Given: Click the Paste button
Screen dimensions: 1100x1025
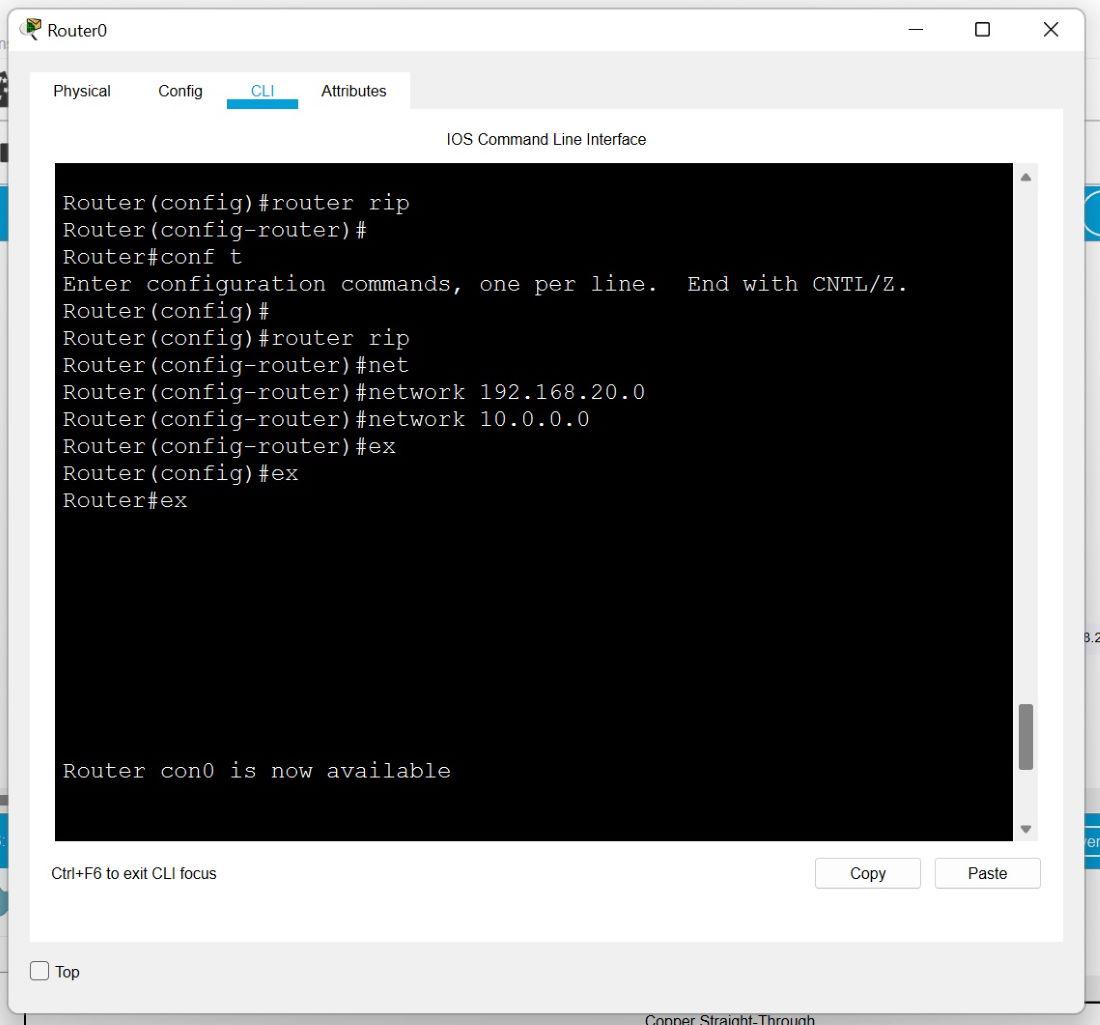Looking at the screenshot, I should (x=987, y=873).
